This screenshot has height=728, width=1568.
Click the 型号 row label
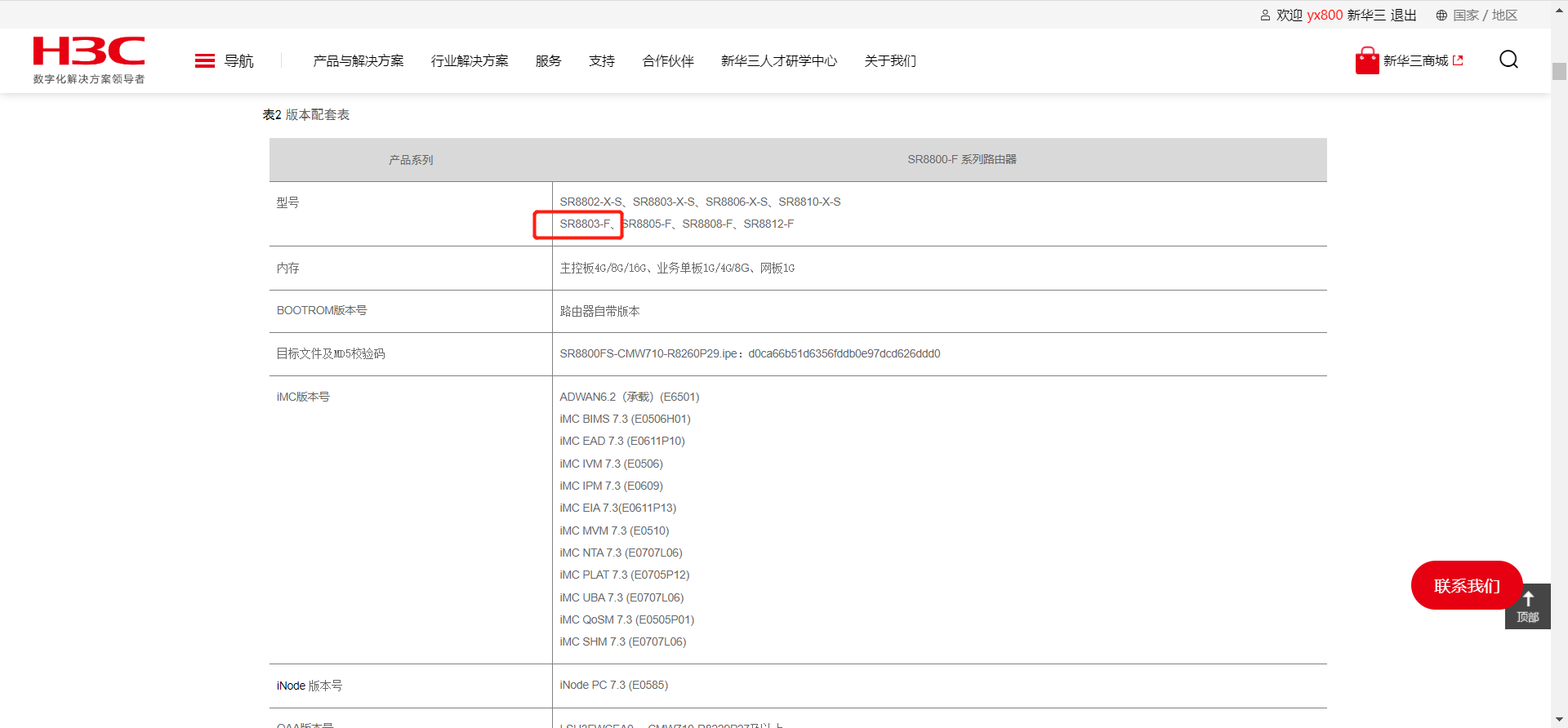[287, 202]
